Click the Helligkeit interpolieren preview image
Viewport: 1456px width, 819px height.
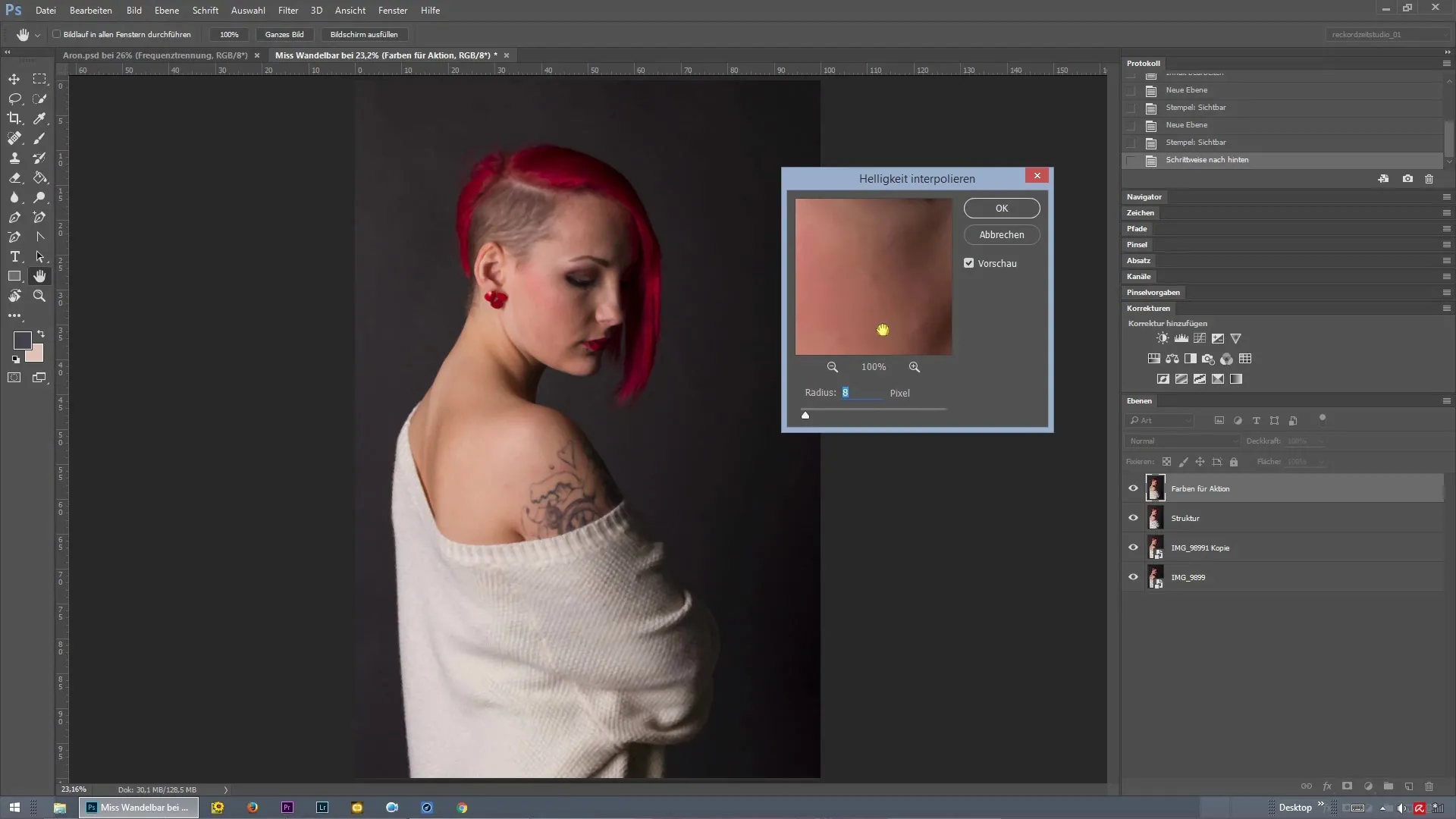[x=874, y=277]
